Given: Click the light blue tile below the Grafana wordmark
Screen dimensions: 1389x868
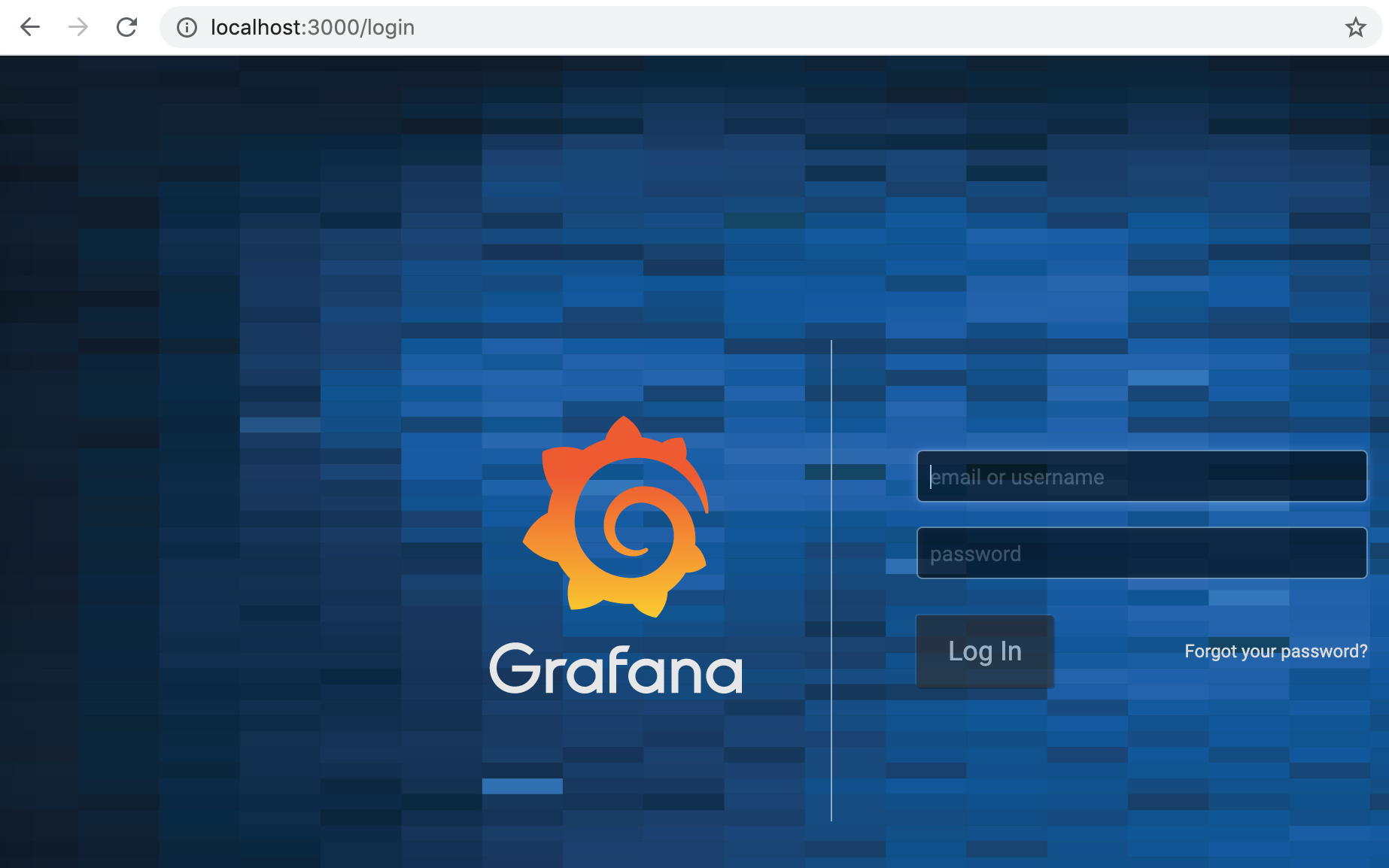Looking at the screenshot, I should tap(522, 786).
